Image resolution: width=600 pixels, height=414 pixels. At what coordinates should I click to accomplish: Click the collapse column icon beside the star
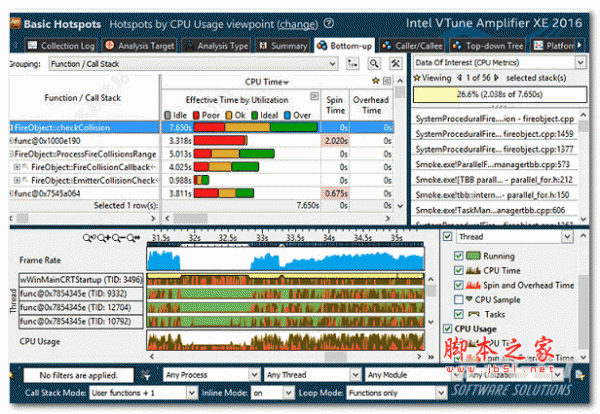pos(387,81)
